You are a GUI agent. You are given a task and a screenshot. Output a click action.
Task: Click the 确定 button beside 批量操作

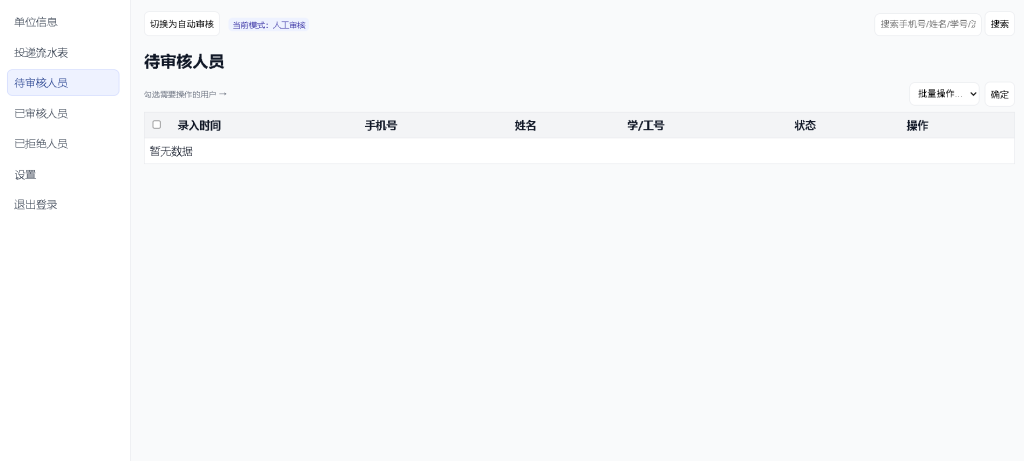tap(999, 95)
